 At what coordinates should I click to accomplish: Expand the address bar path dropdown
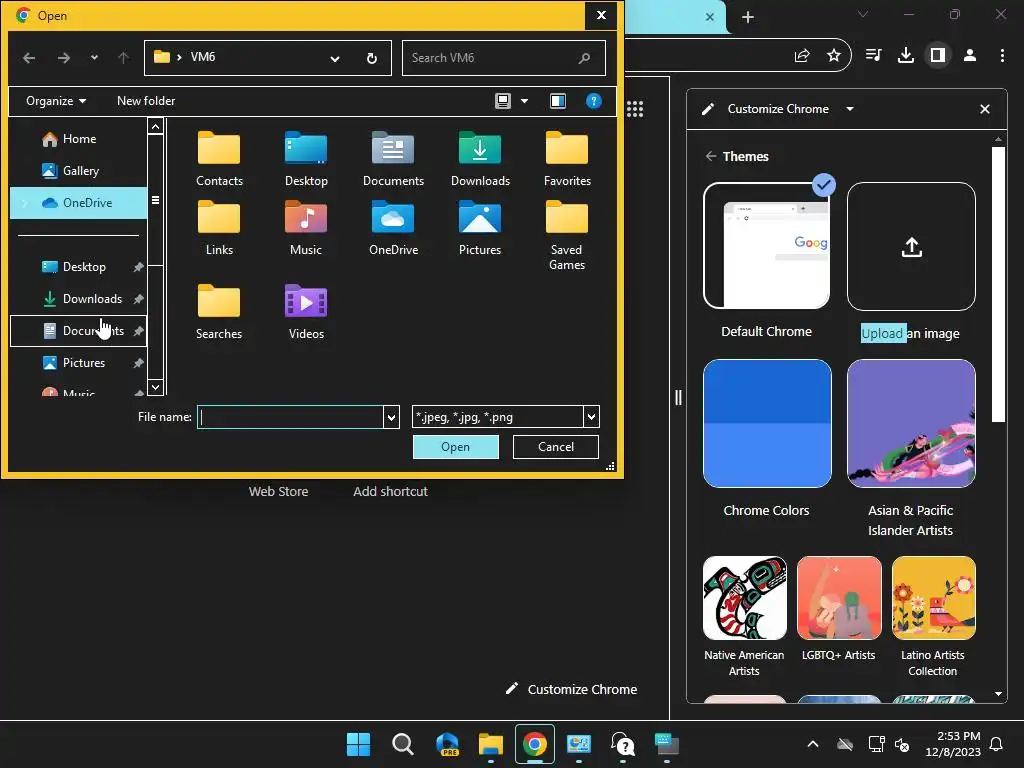coord(335,59)
